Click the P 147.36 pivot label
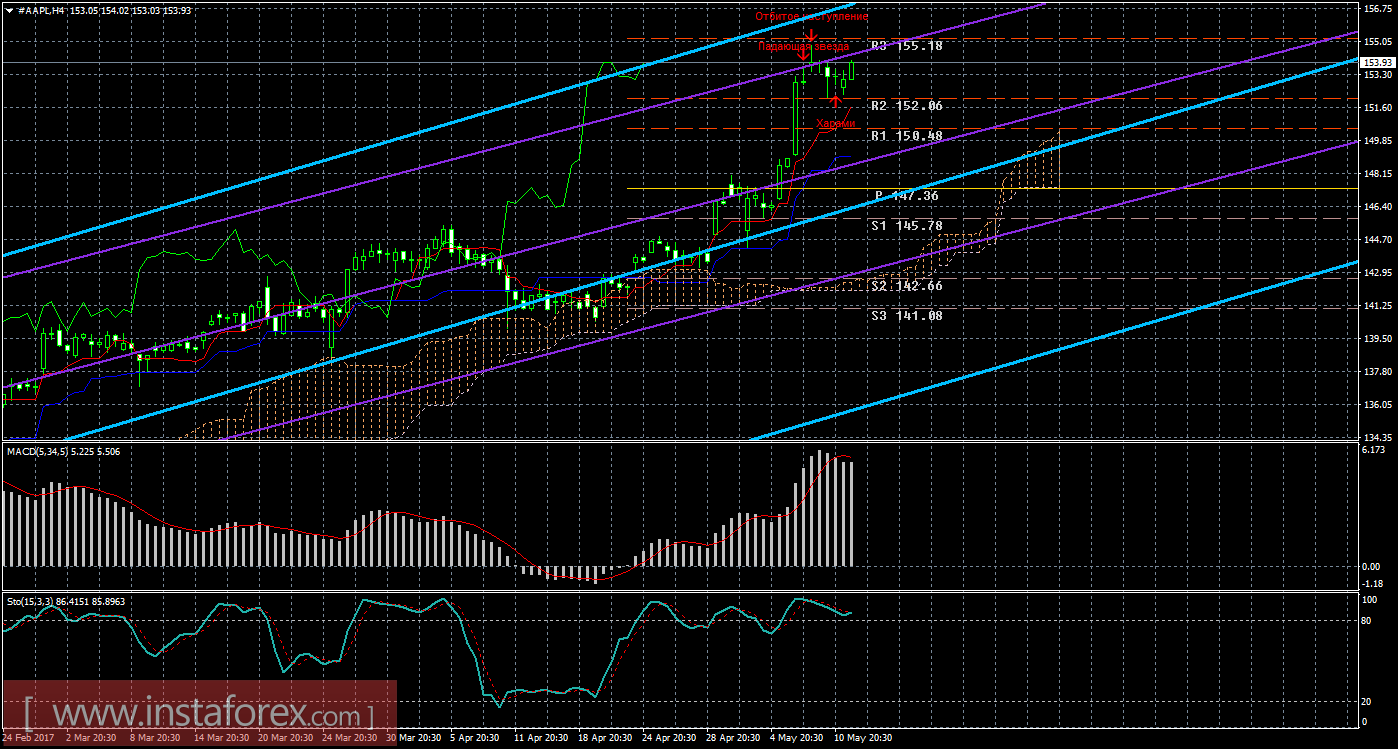The height and width of the screenshot is (749, 1398). (x=907, y=196)
